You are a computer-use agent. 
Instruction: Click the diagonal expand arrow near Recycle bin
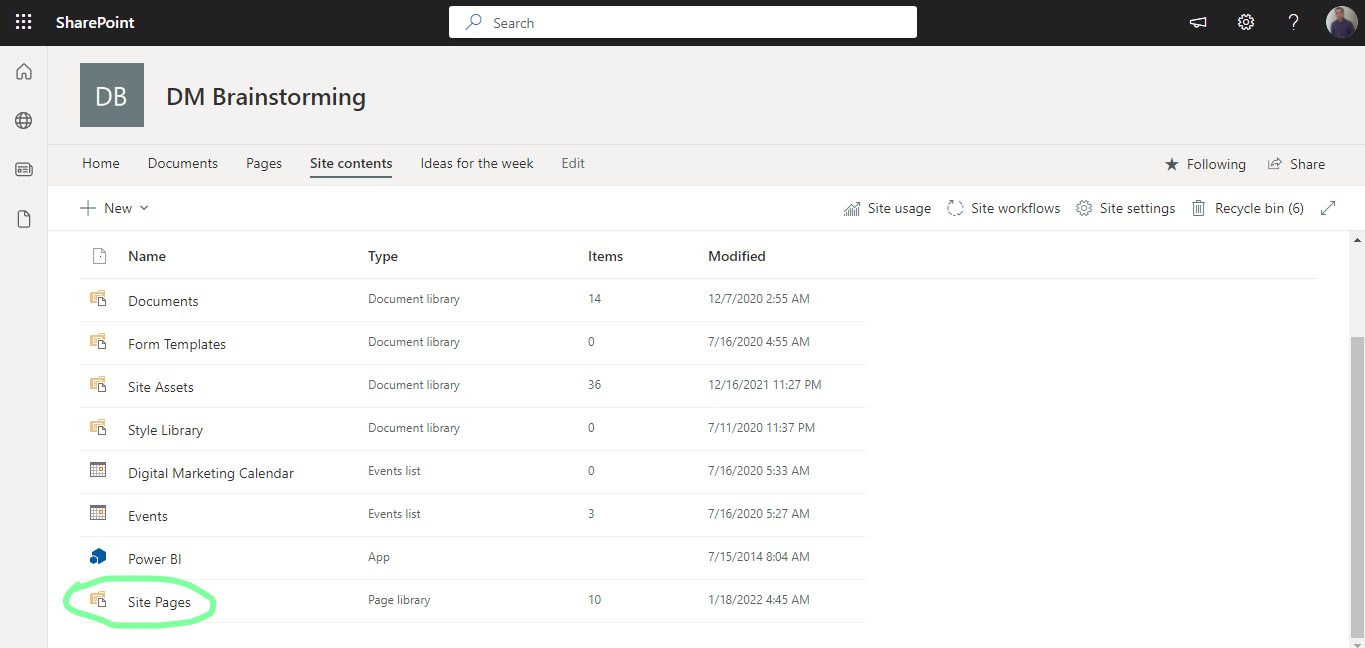pos(1328,207)
